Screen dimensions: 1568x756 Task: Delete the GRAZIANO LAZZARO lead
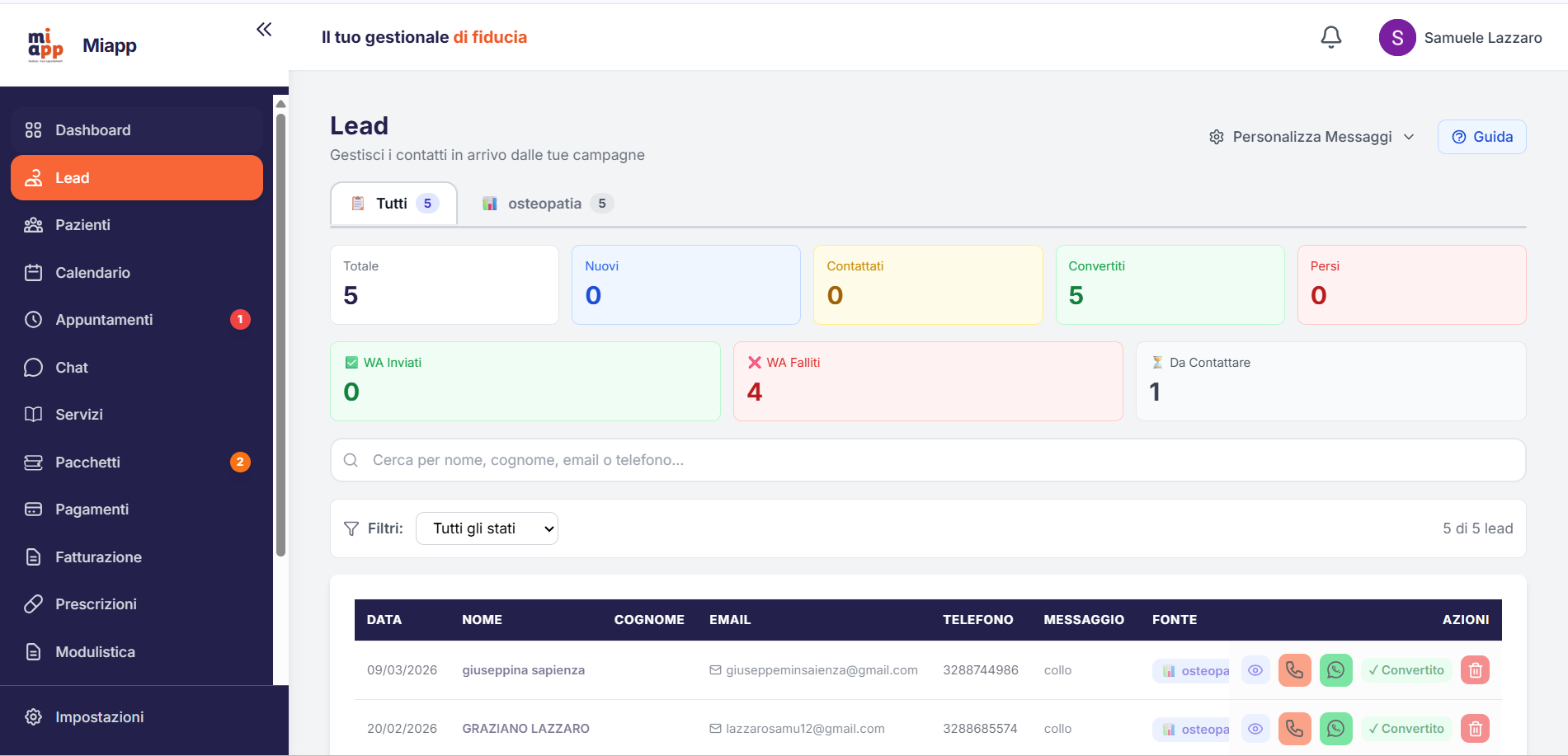1475,729
